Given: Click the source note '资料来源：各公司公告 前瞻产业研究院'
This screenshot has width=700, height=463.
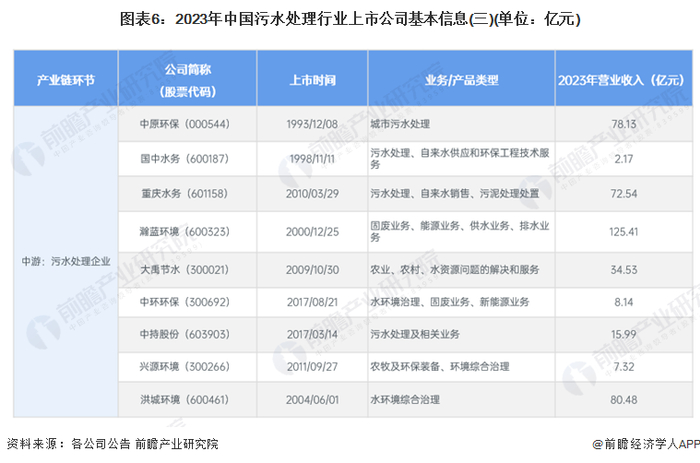Looking at the screenshot, I should [112, 444].
